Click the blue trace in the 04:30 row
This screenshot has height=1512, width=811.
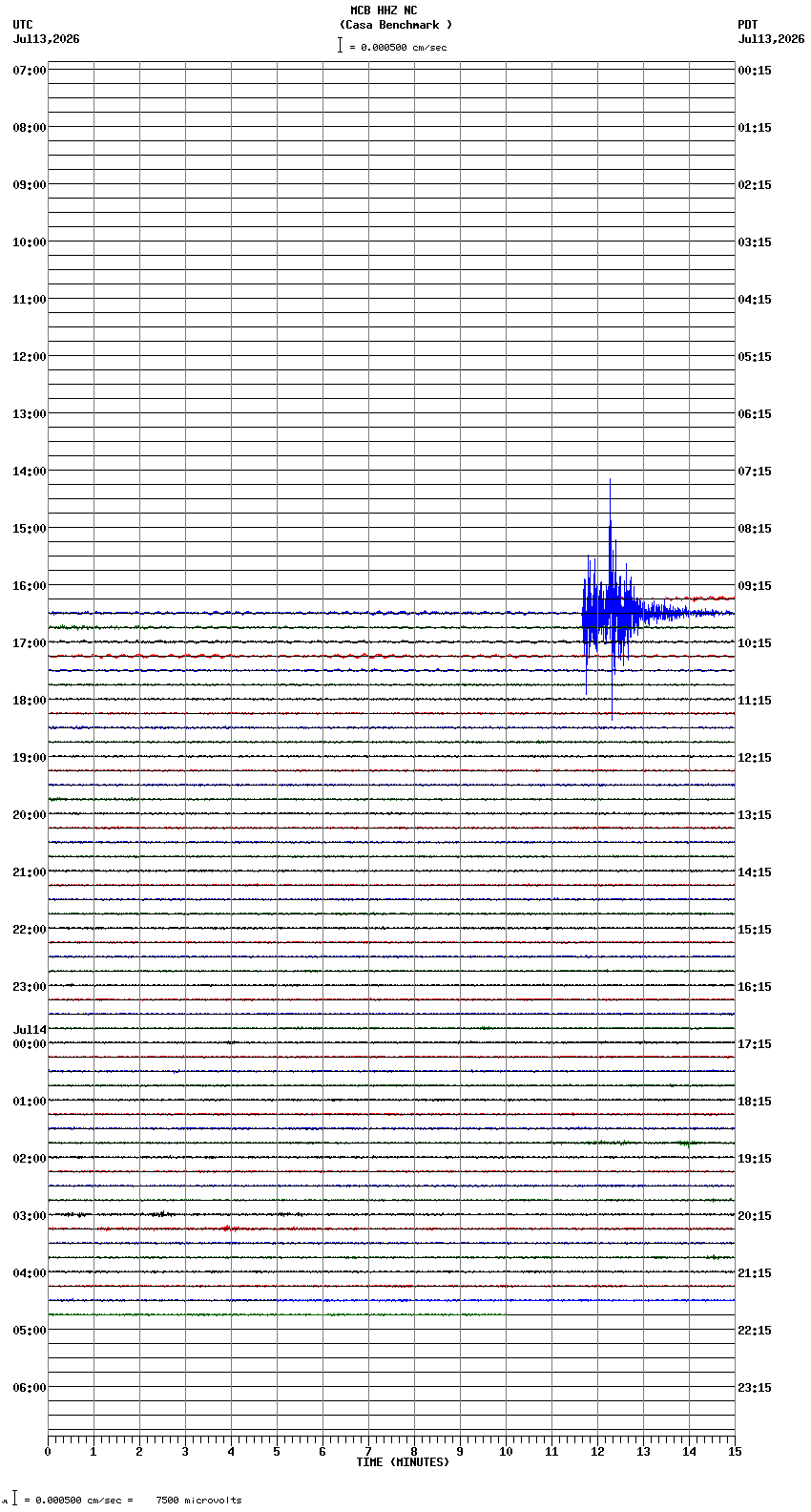tap(506, 1300)
